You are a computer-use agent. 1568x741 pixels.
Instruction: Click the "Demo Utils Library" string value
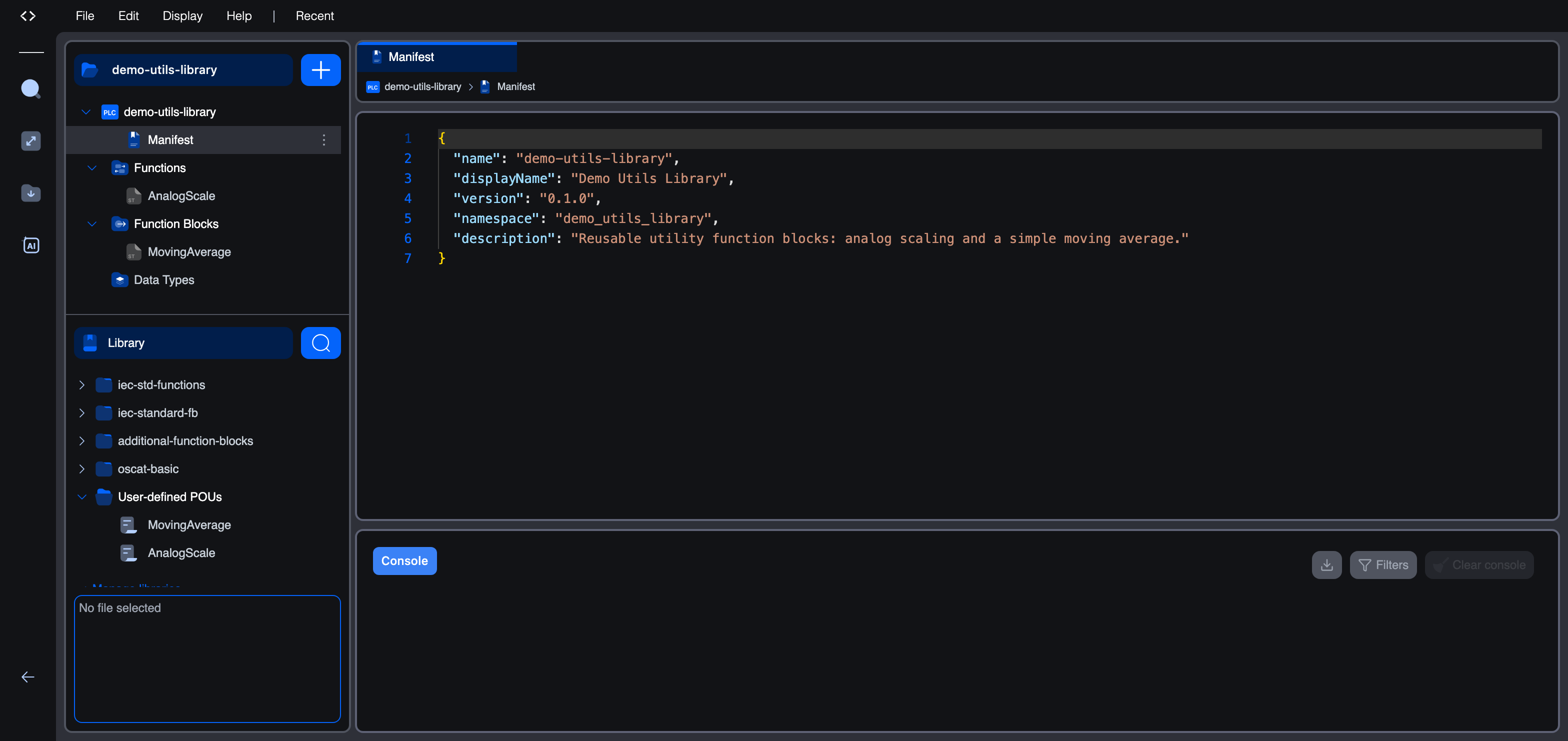point(649,178)
